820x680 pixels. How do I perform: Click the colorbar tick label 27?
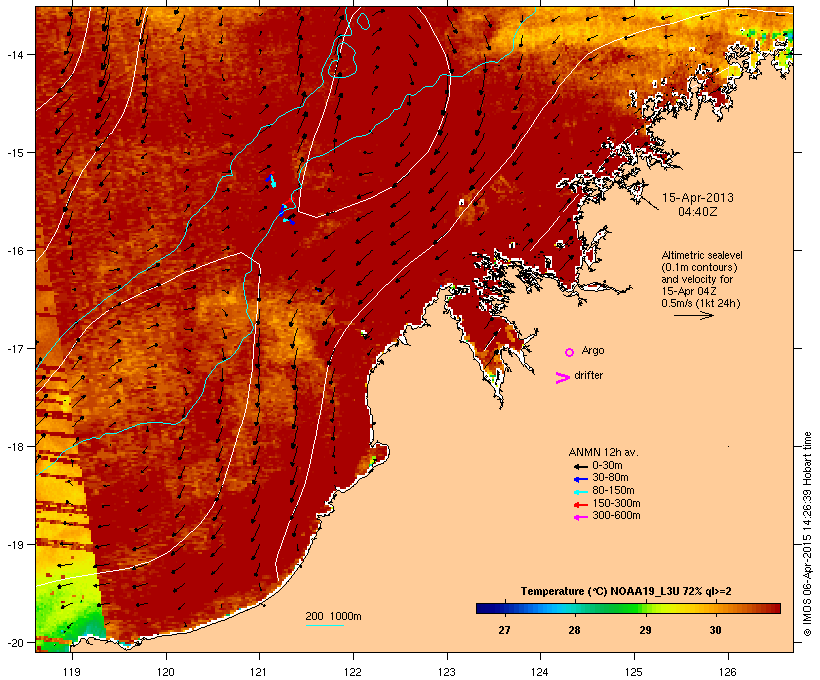(x=504, y=630)
